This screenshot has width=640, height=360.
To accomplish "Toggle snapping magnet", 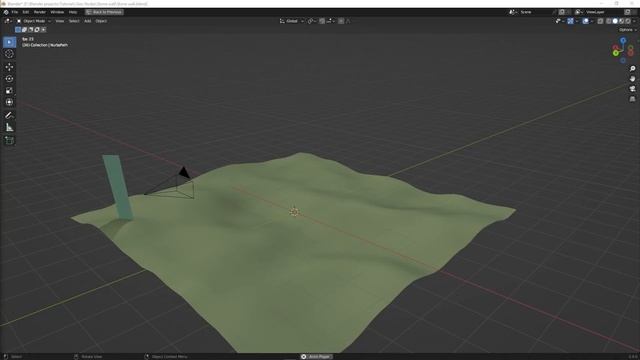I will coord(322,21).
